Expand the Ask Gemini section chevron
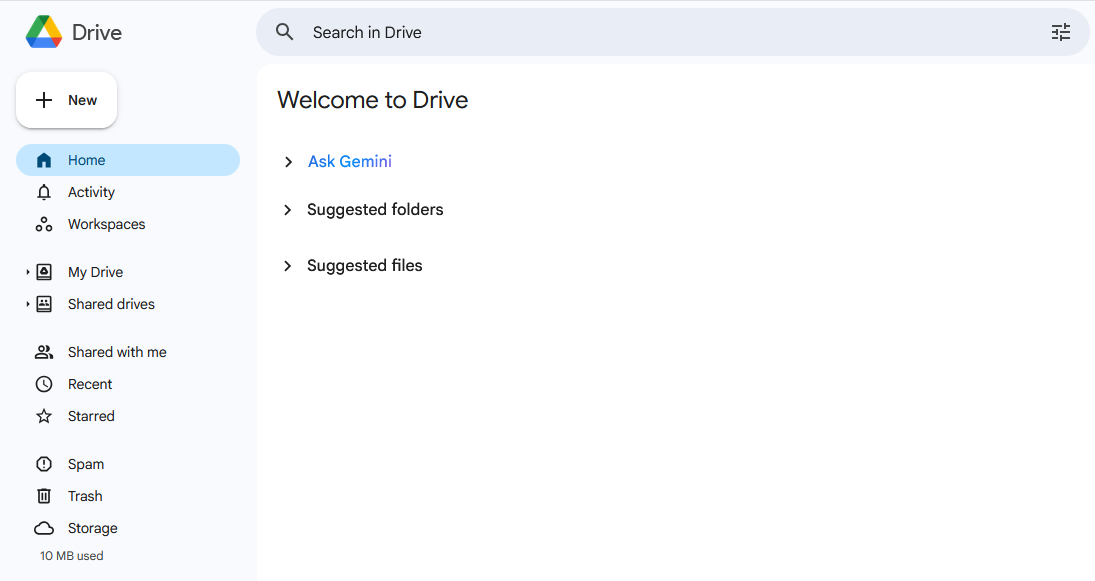 [288, 162]
